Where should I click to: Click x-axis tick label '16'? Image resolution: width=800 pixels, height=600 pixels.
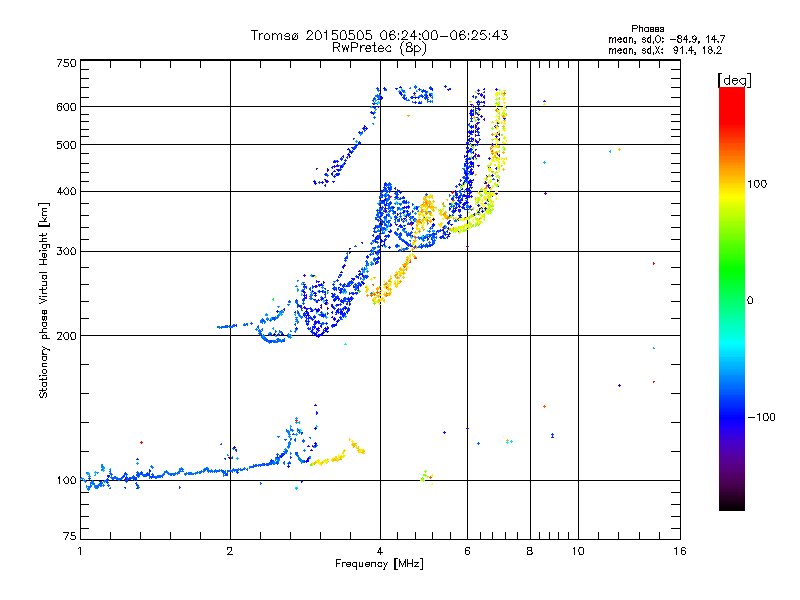pyautogui.click(x=680, y=551)
